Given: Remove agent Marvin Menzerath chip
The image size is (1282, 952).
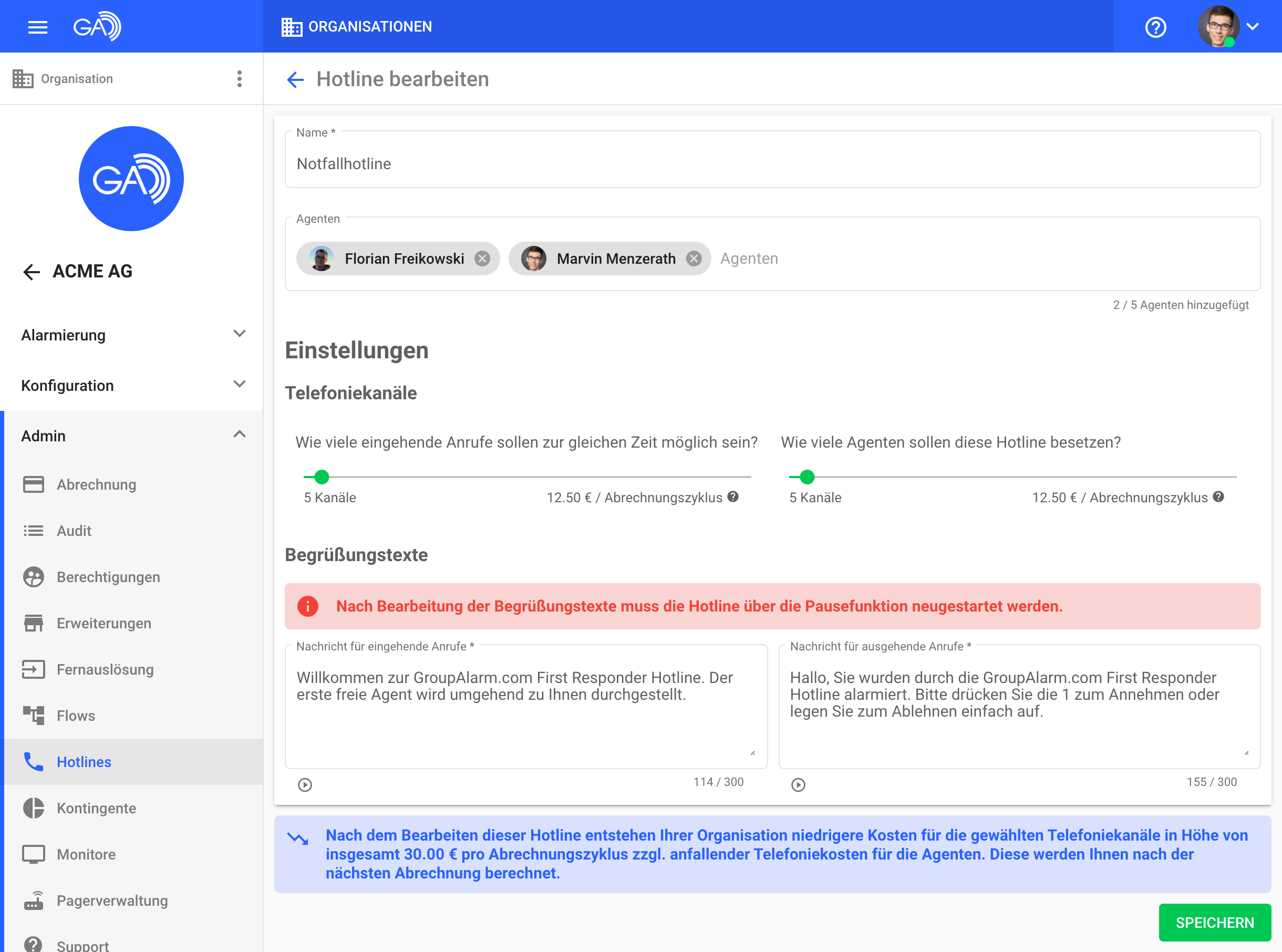Looking at the screenshot, I should tap(694, 258).
